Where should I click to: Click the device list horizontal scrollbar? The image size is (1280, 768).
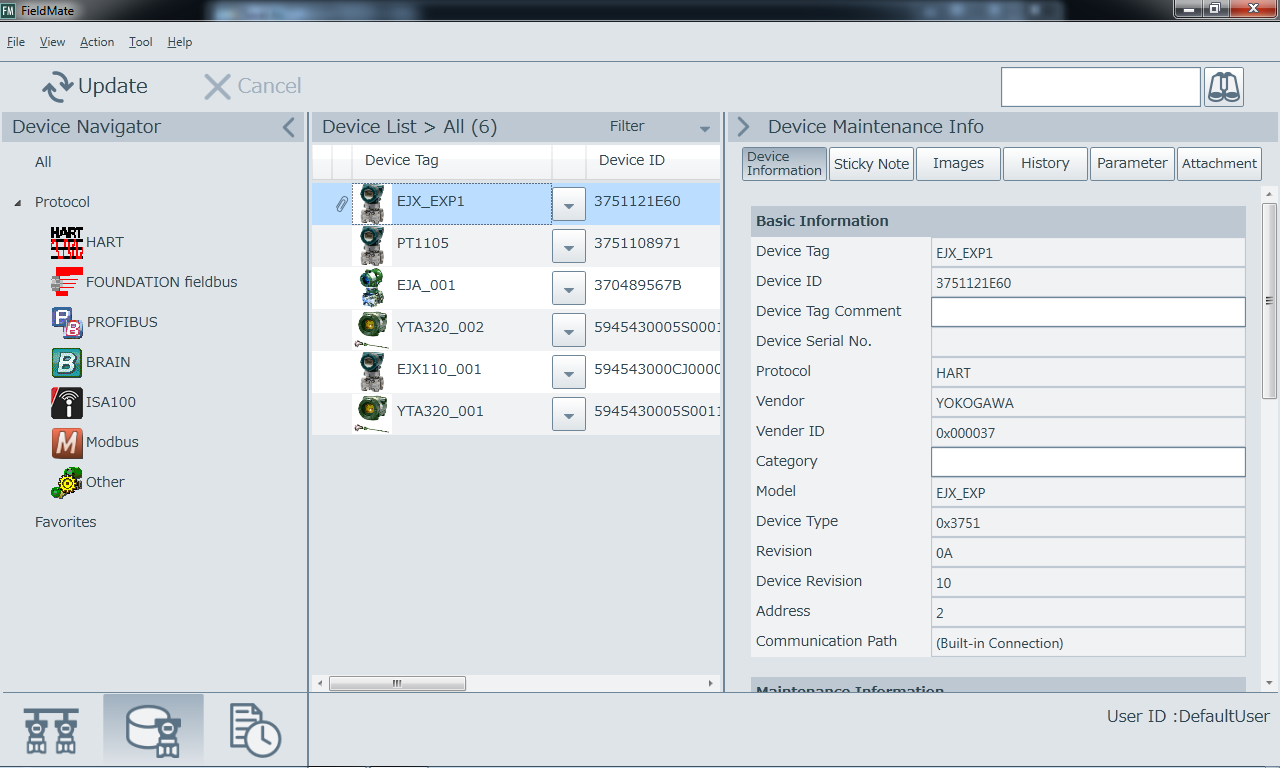tap(397, 684)
